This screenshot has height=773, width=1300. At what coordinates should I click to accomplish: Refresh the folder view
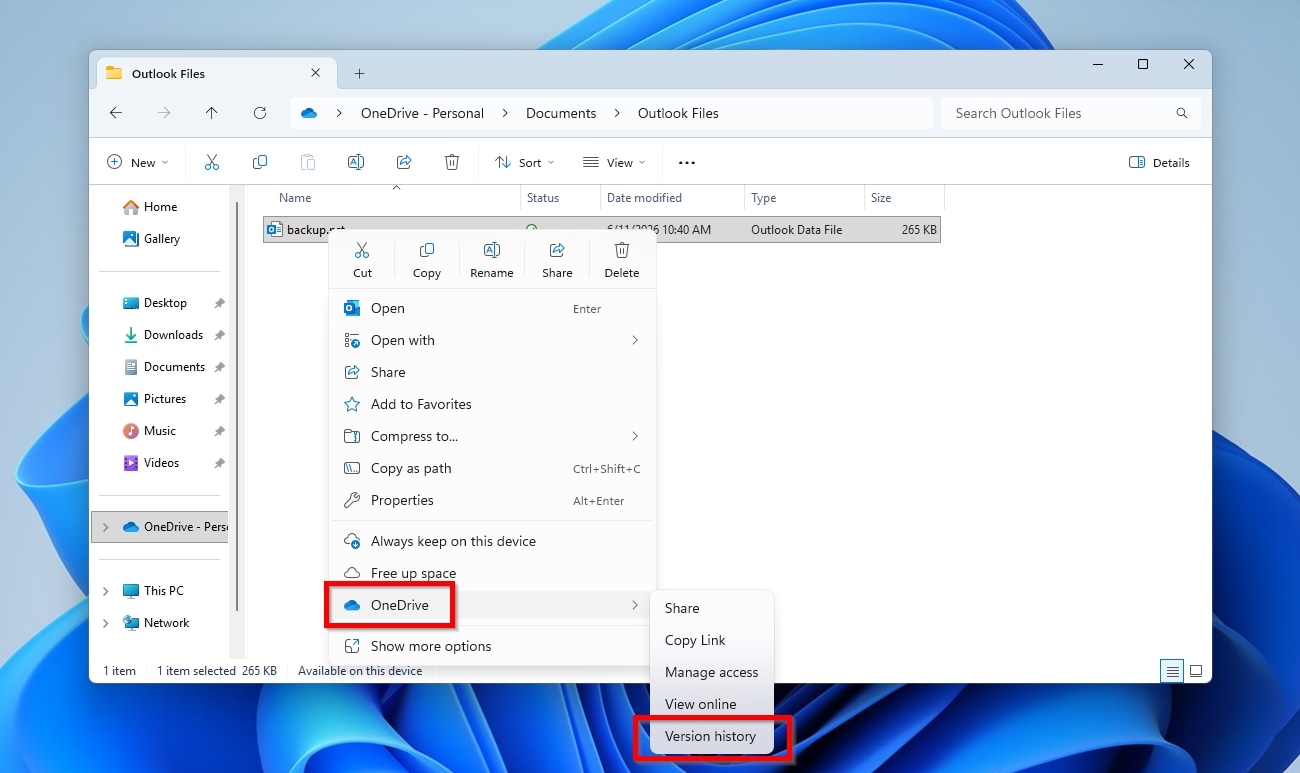[x=260, y=113]
